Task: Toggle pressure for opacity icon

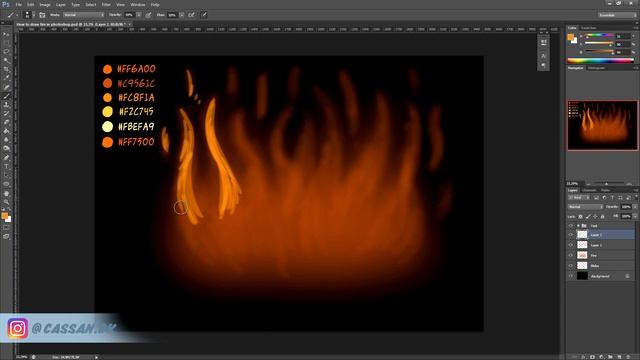Action: click(x=149, y=15)
